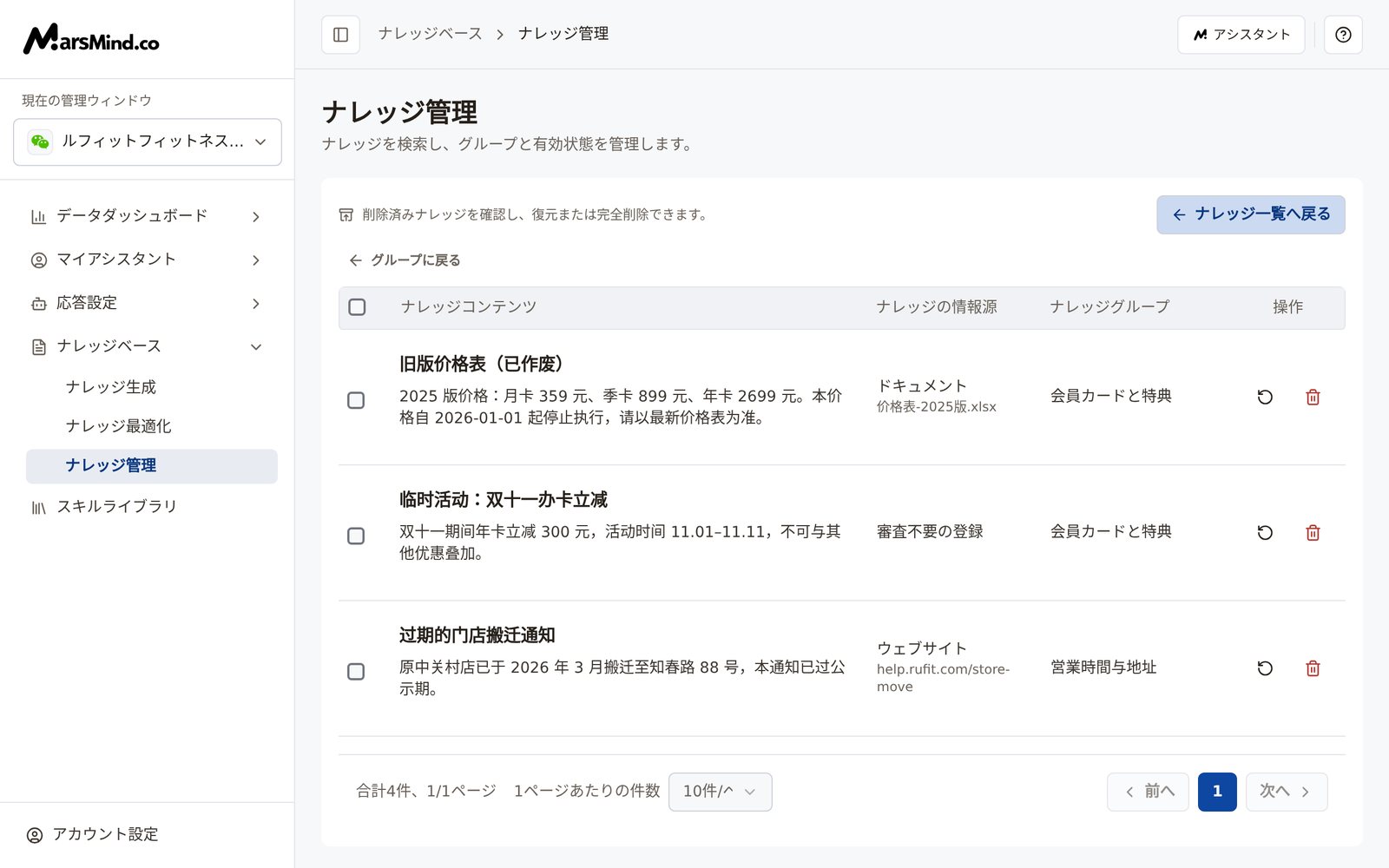The width and height of the screenshot is (1389, 868).
Task: Expand the 応答設定 menu chevron
Action: [256, 303]
